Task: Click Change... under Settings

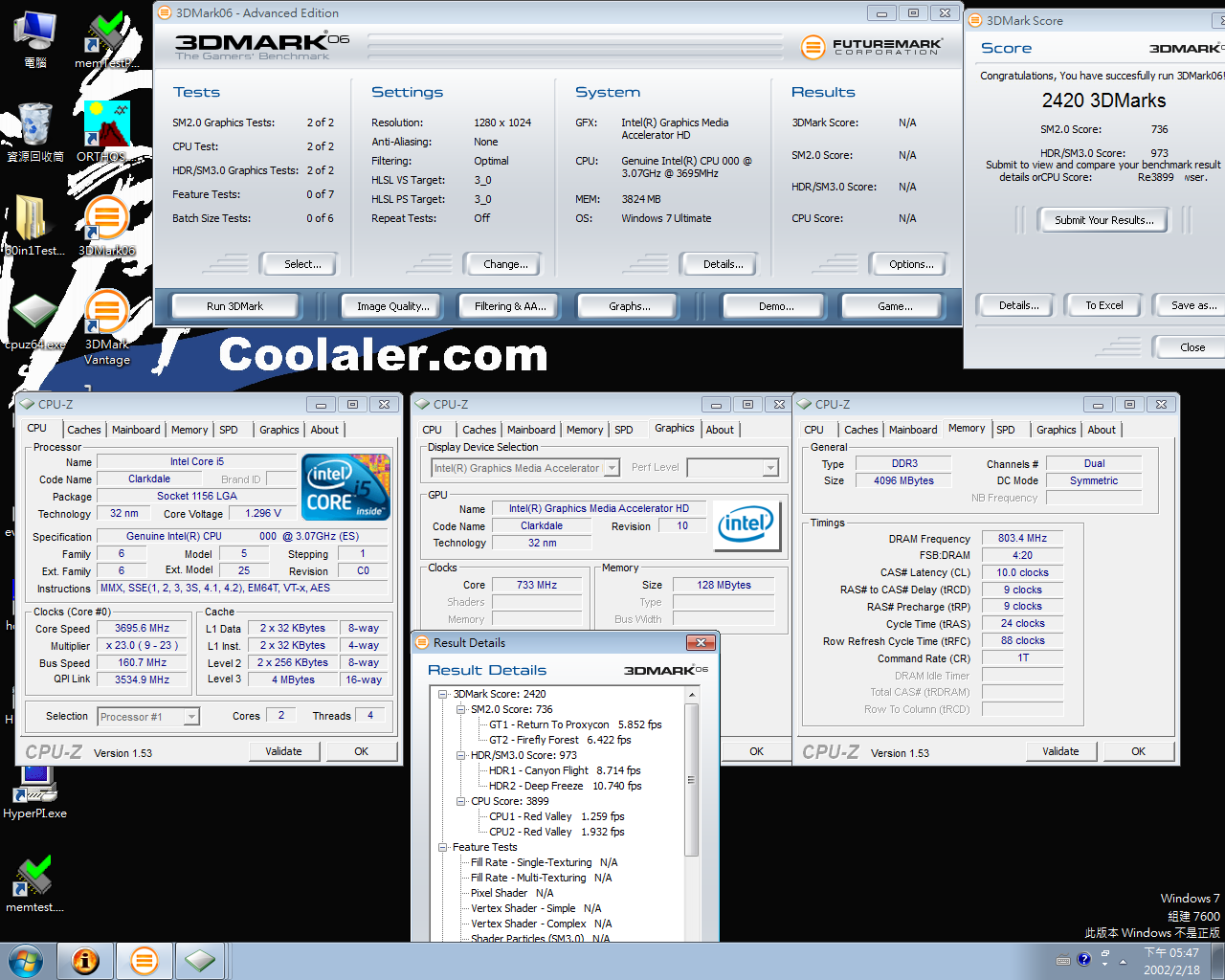Action: tap(505, 264)
